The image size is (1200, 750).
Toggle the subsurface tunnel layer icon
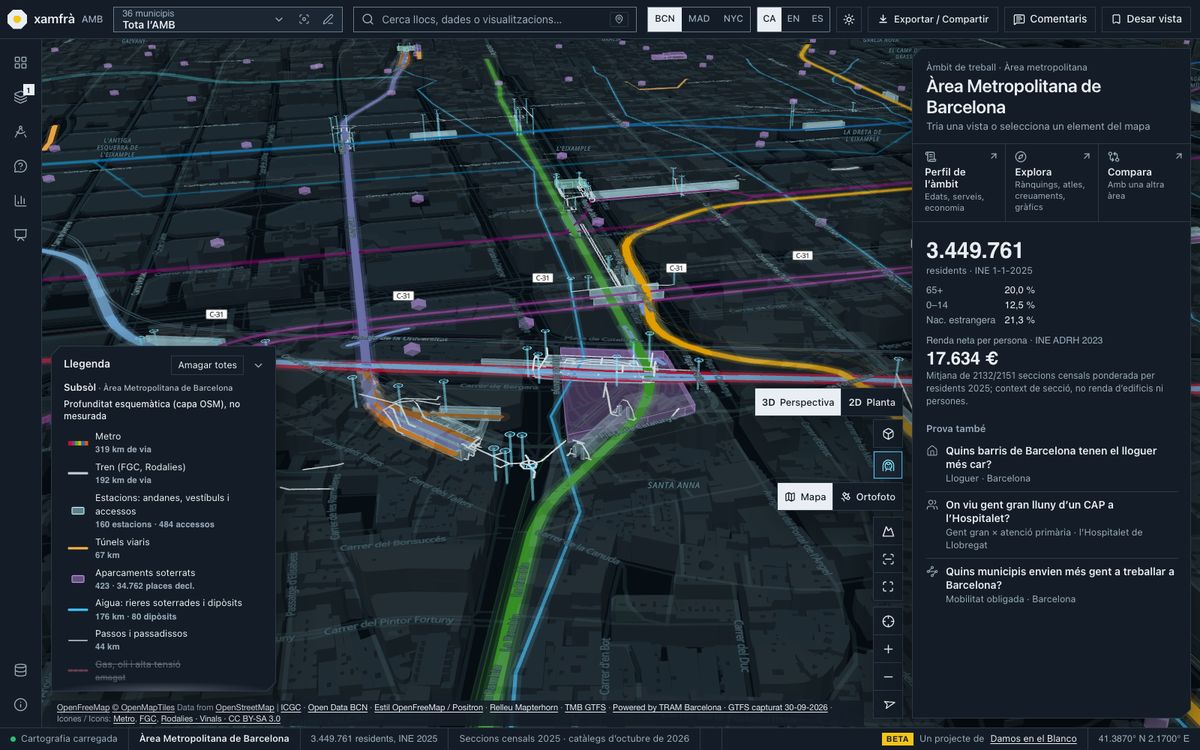(888, 465)
